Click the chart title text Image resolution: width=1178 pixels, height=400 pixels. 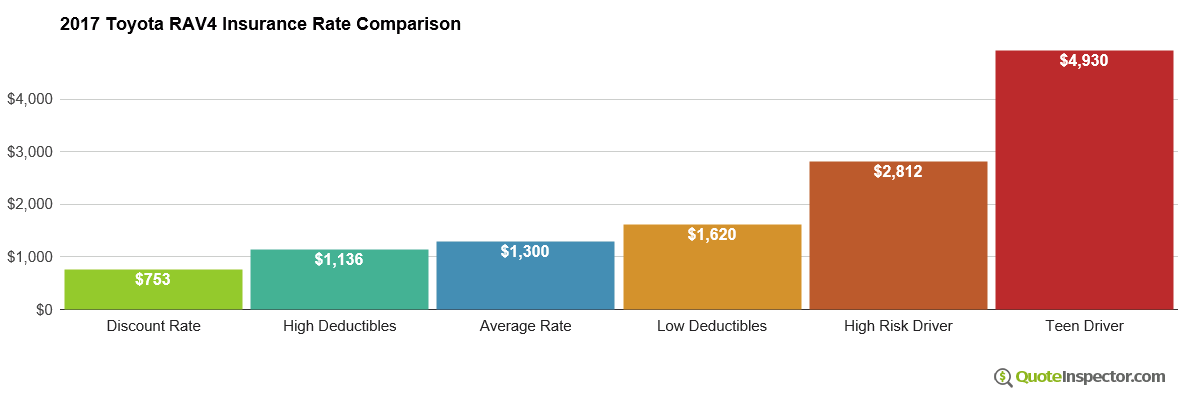tap(260, 24)
